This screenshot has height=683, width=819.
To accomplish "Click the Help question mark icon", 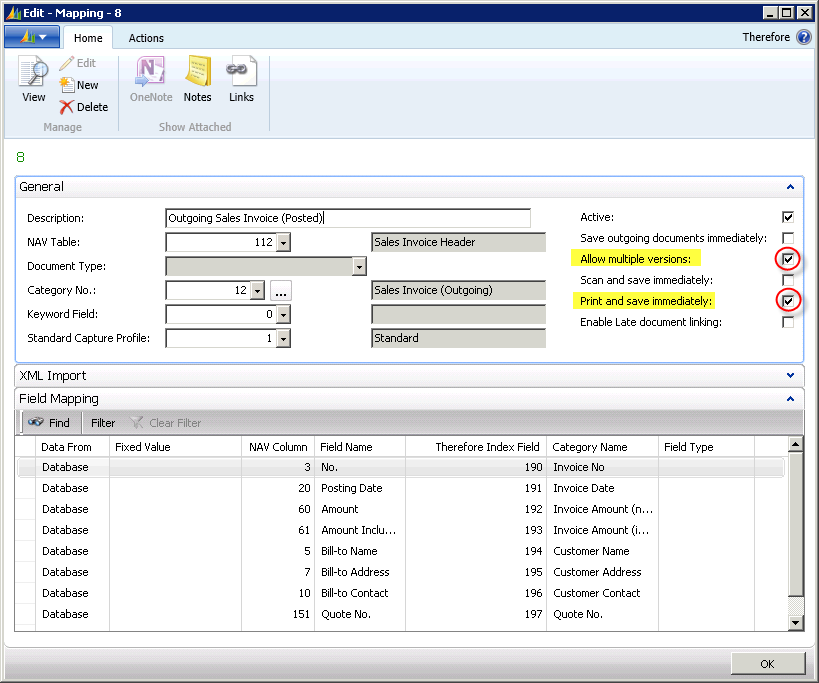I will click(x=803, y=37).
